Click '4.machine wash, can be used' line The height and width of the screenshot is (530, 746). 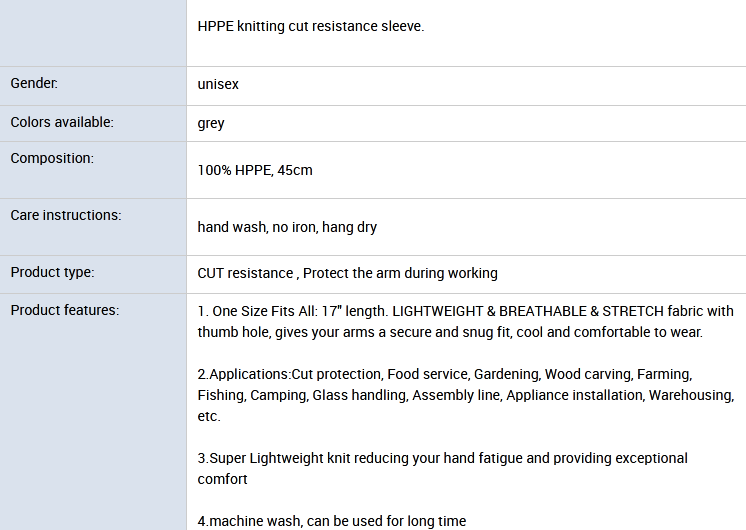coord(332,521)
